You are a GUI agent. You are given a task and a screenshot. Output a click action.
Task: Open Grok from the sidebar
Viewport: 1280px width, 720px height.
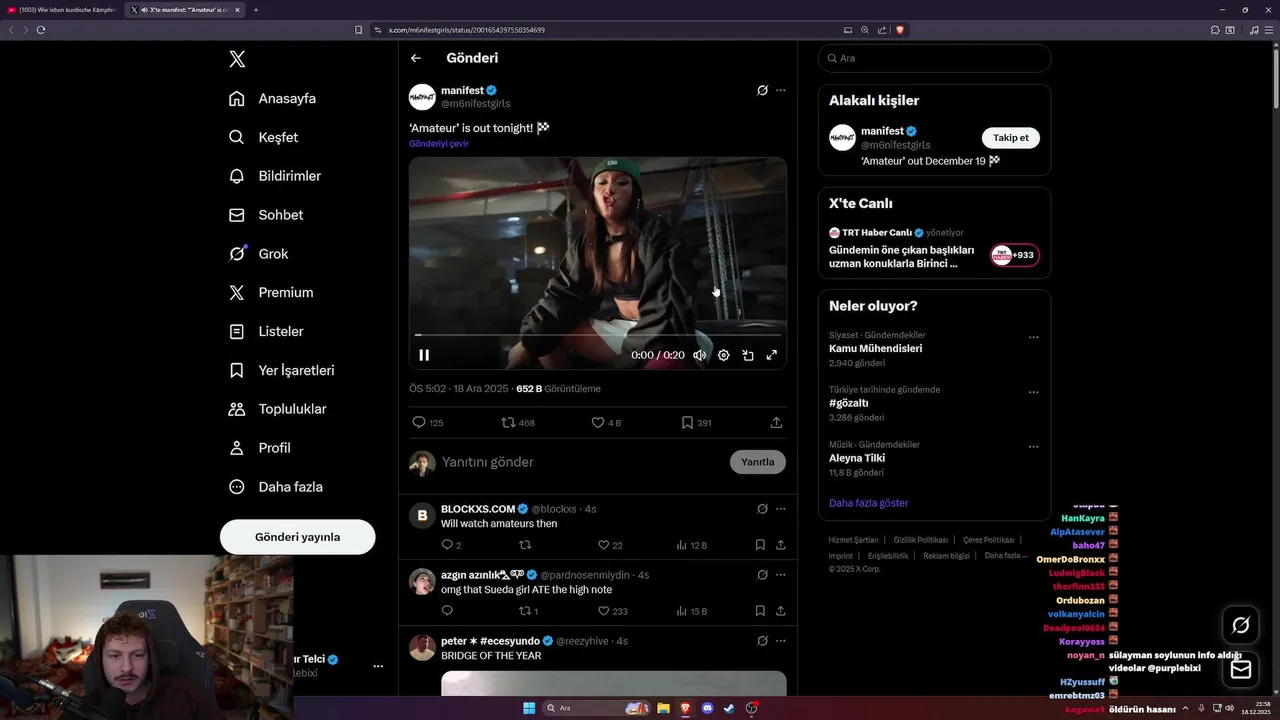259,254
